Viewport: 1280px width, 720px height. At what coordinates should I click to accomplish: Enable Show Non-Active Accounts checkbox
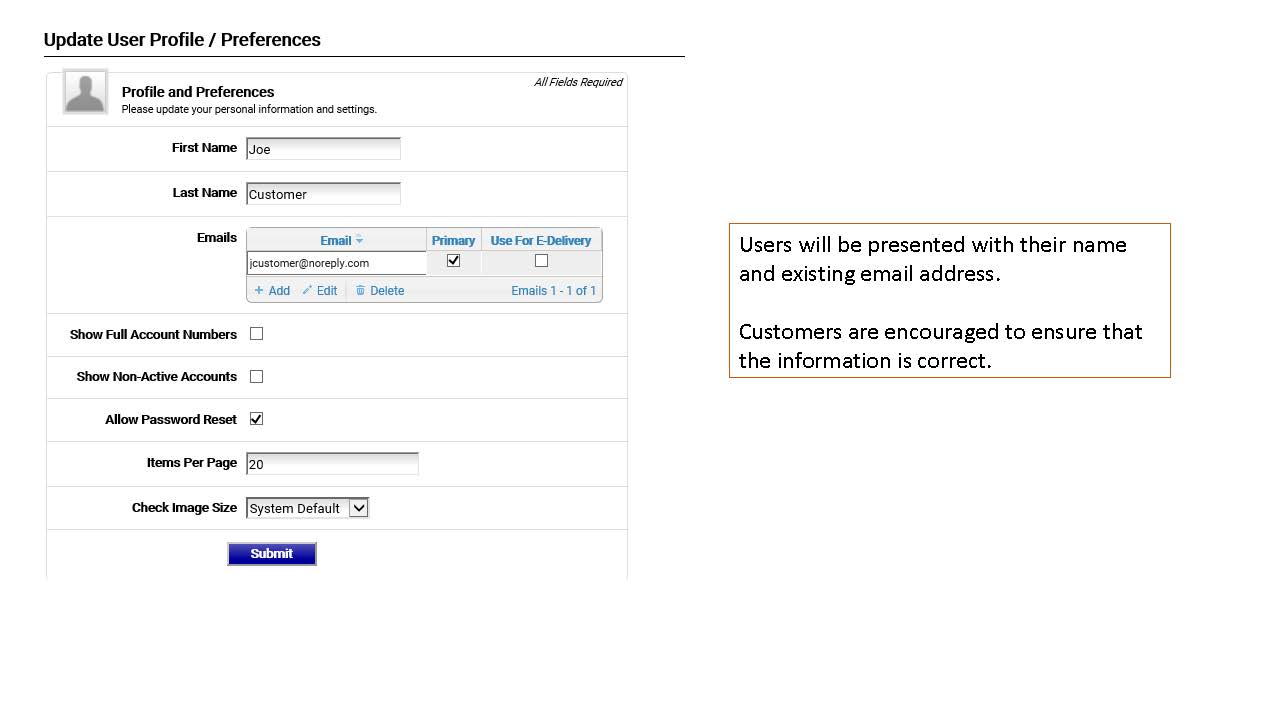(257, 377)
